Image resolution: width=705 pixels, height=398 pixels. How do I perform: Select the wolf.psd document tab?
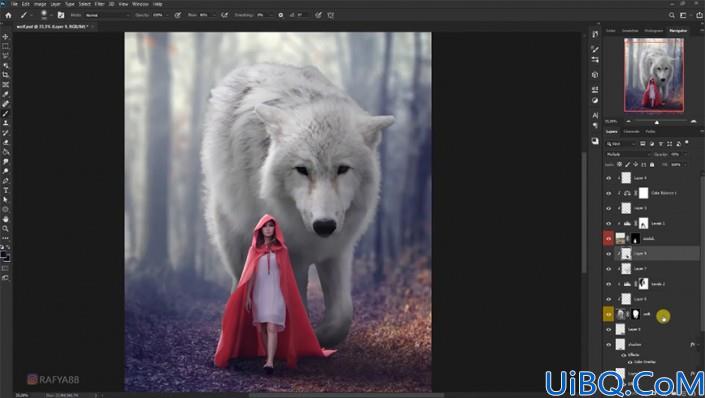pyautogui.click(x=52, y=27)
